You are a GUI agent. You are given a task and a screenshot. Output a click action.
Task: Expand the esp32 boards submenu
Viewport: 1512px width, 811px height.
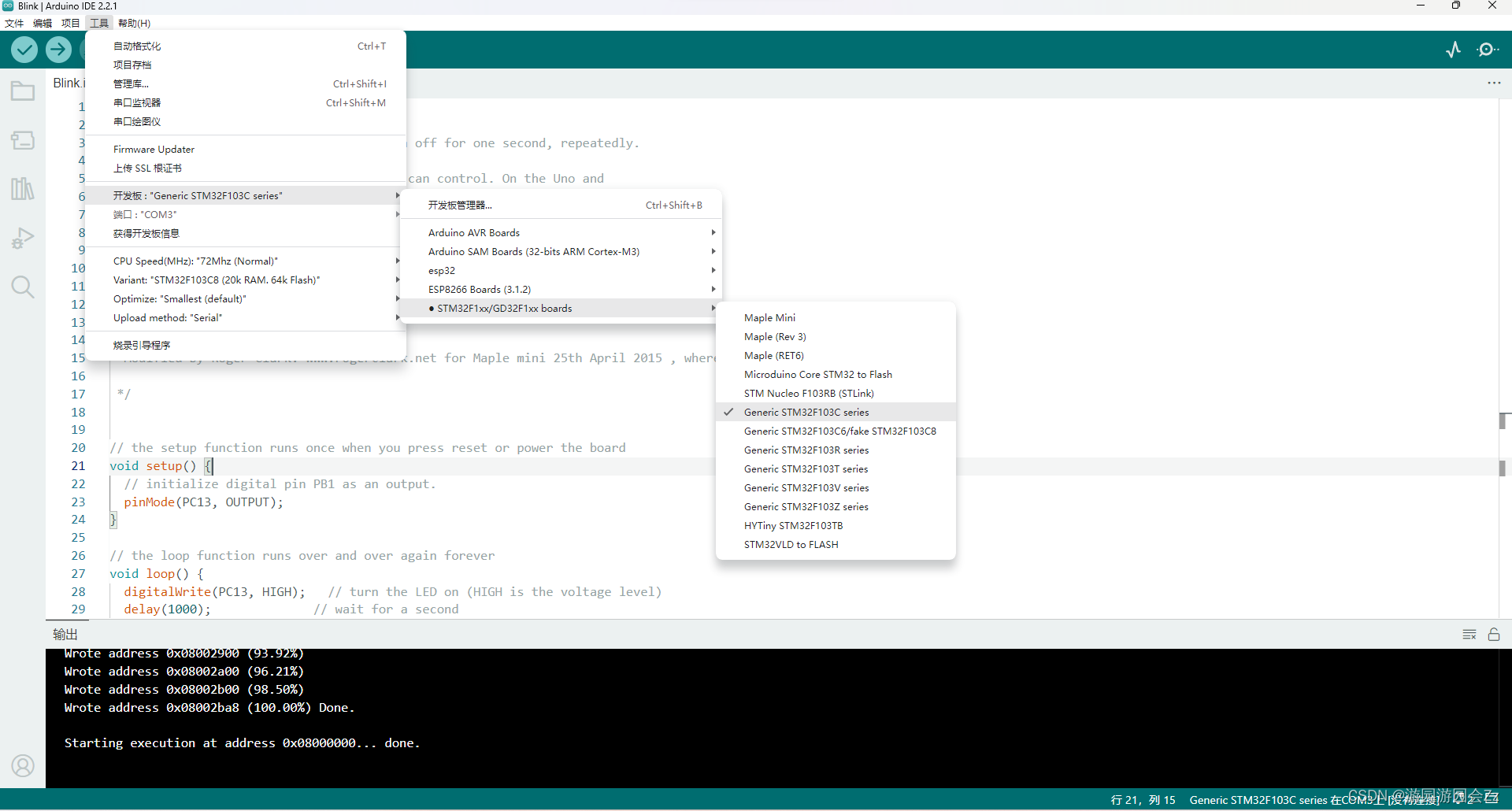[x=560, y=270]
